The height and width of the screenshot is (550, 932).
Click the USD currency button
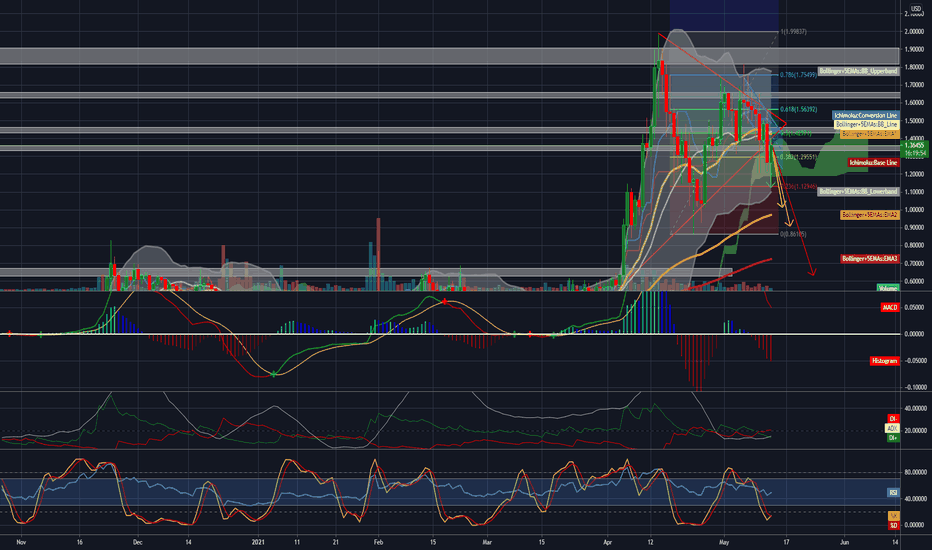(x=915, y=8)
